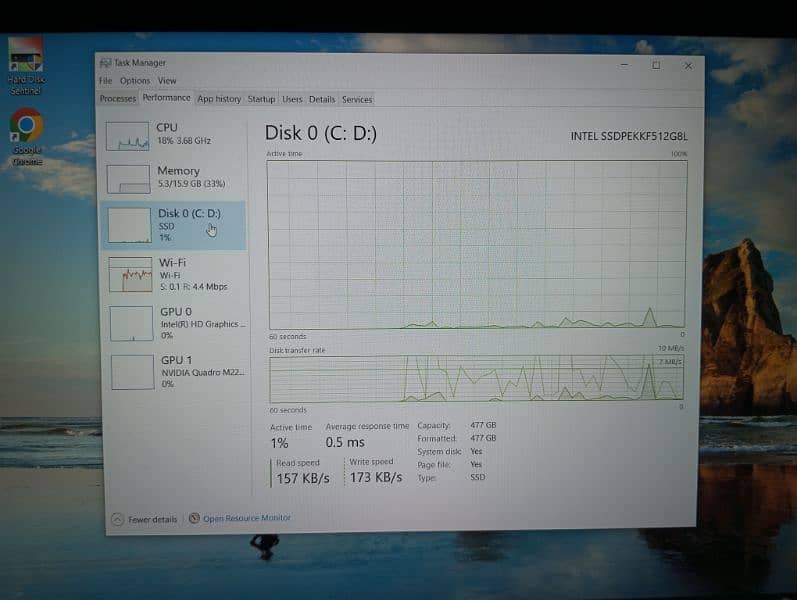The width and height of the screenshot is (797, 600).
Task: Open the File menu
Action: [x=105, y=81]
